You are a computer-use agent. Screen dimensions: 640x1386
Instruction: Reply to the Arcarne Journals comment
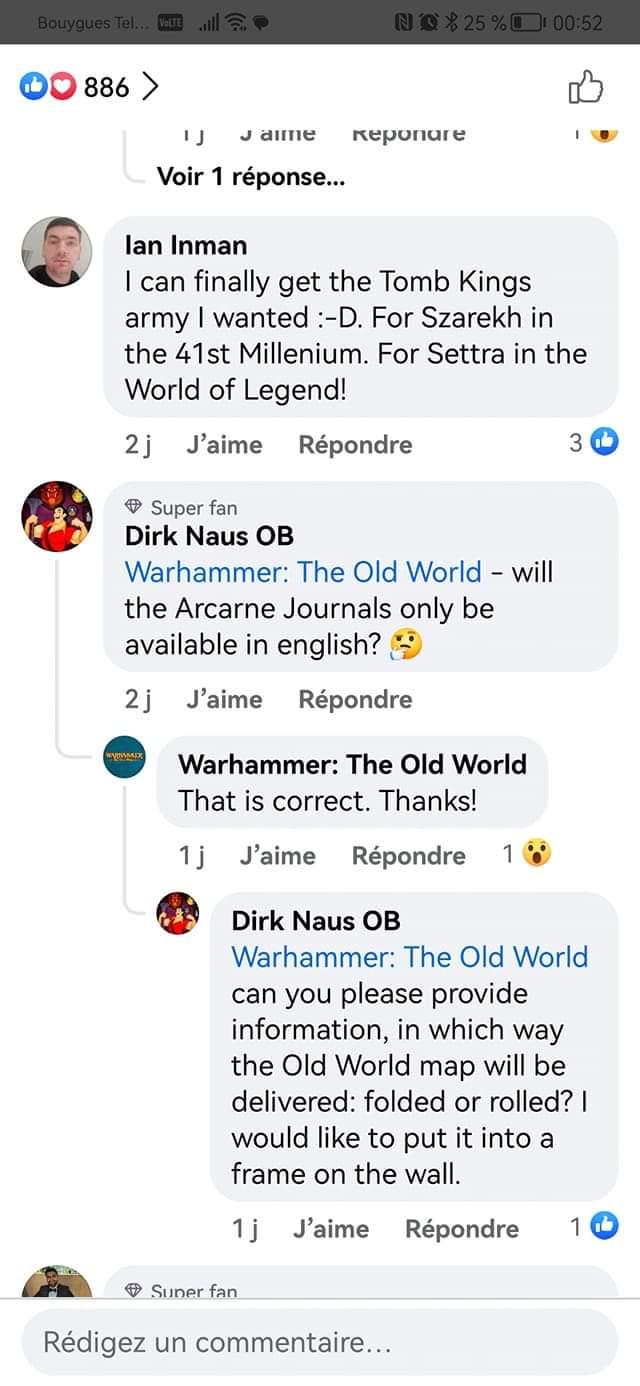coord(355,700)
